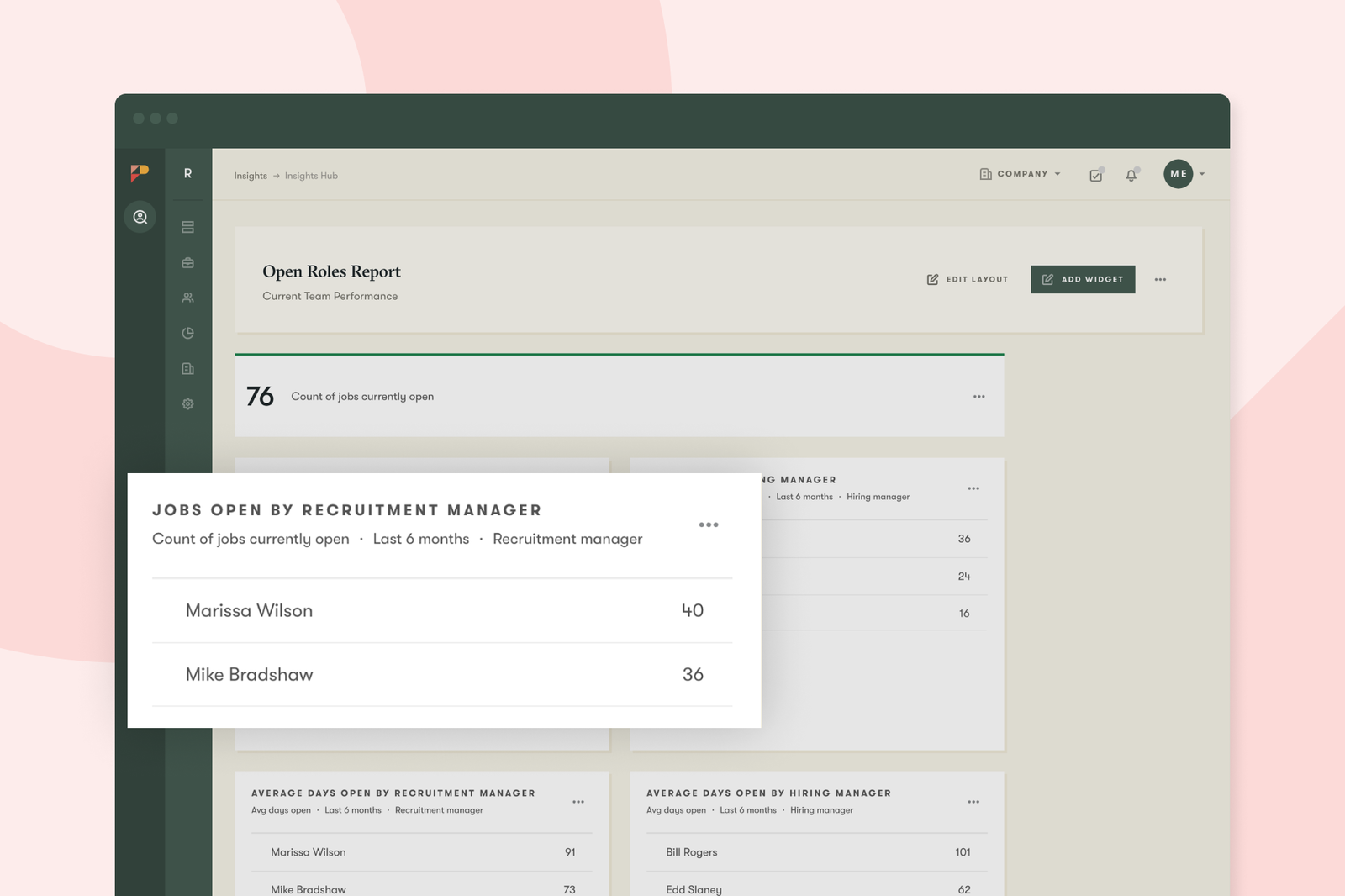Viewport: 1345px width, 896px height.
Task: Open notifications via the bell icon
Action: click(1132, 175)
